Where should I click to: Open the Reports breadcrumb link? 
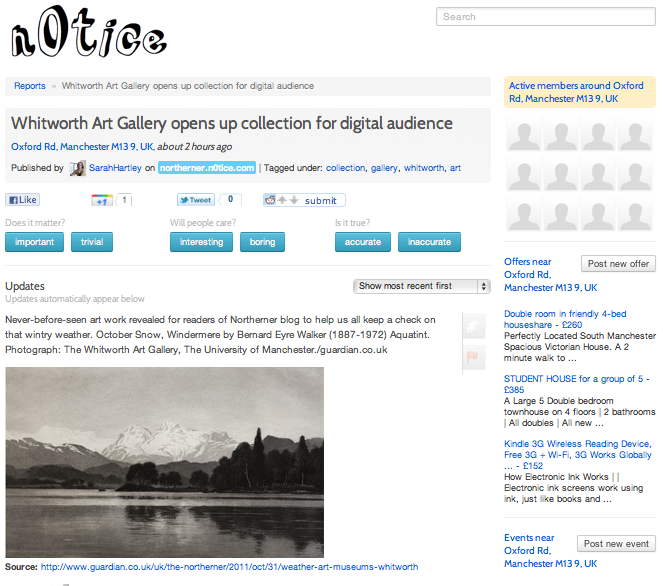pyautogui.click(x=30, y=86)
